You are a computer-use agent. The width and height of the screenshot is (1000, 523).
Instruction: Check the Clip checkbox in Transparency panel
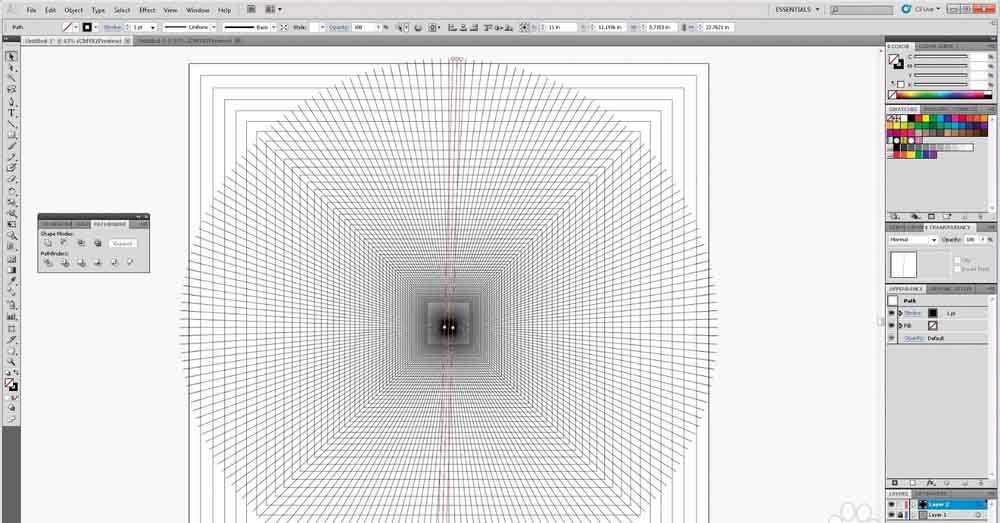pos(957,260)
